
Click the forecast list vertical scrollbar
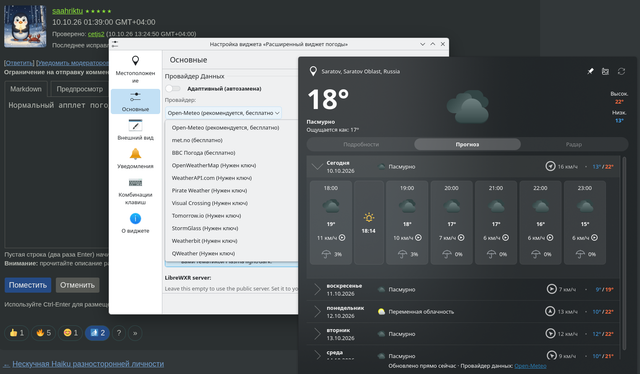624,253
